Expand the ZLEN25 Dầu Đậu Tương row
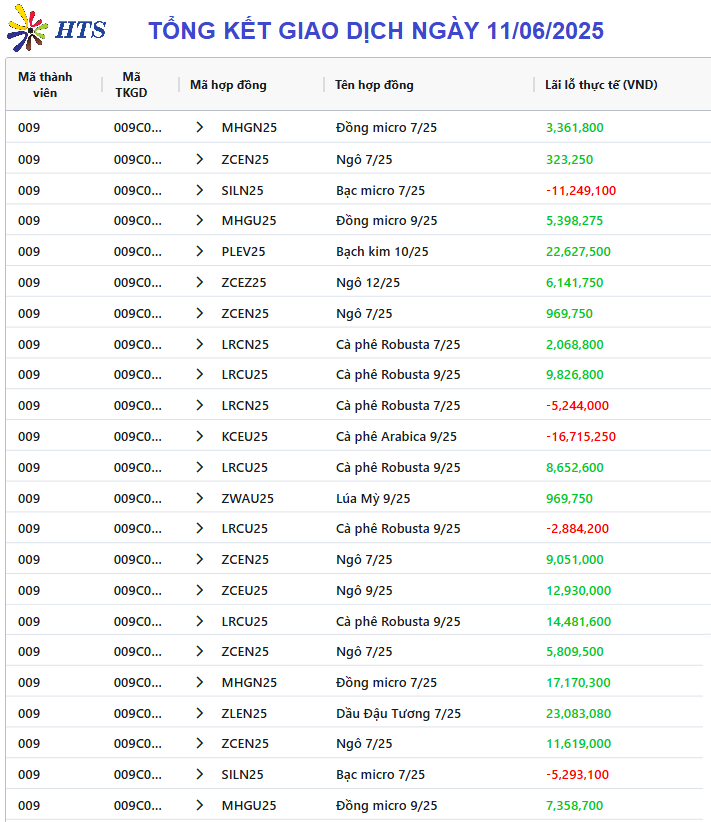 click(199, 712)
